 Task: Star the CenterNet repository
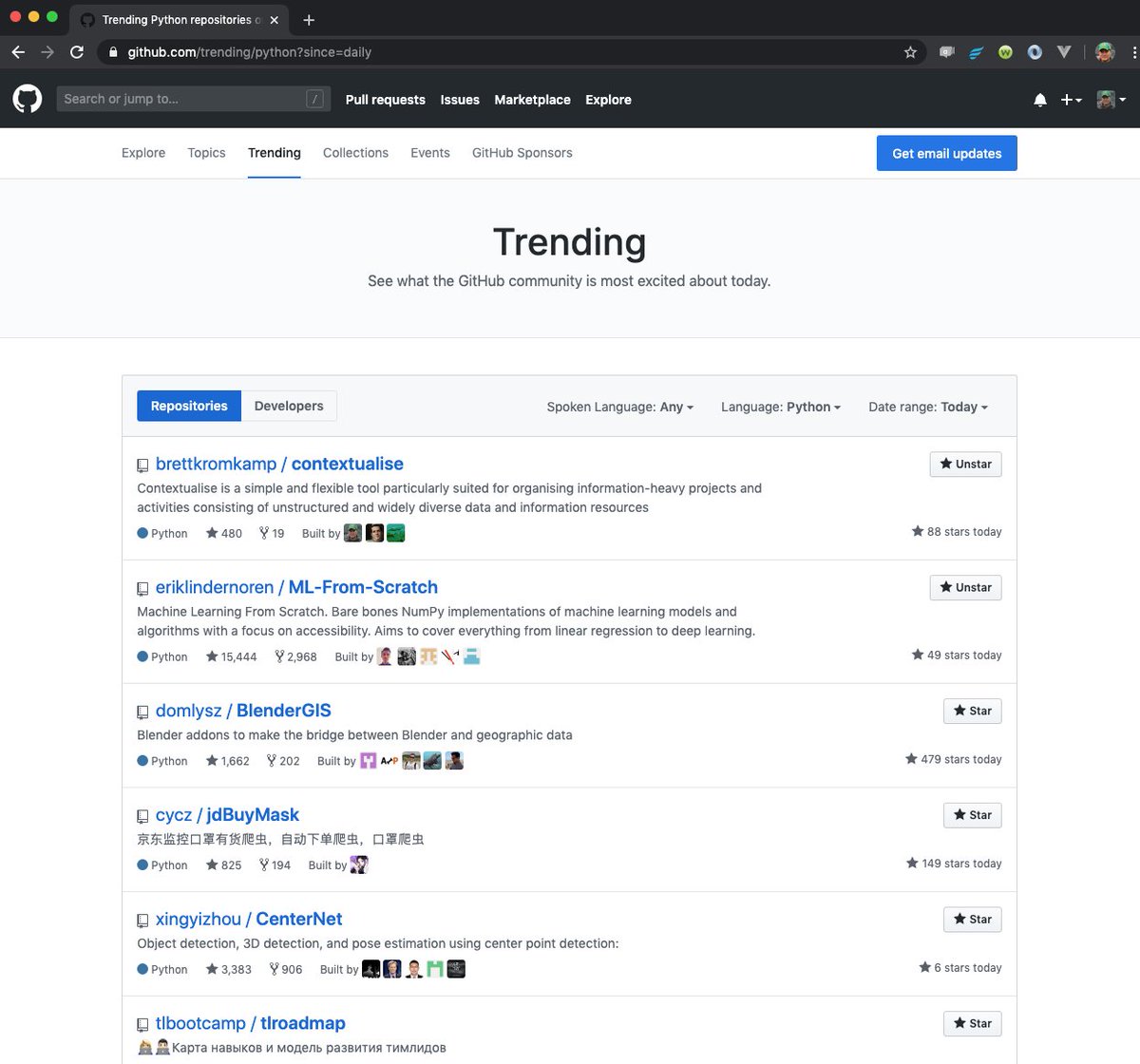point(972,920)
